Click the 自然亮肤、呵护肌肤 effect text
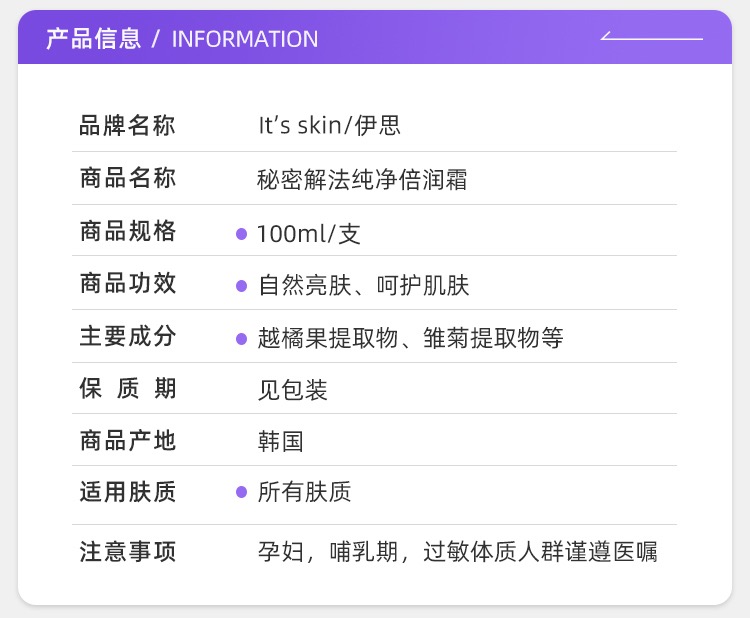The width and height of the screenshot is (750, 618). (363, 286)
